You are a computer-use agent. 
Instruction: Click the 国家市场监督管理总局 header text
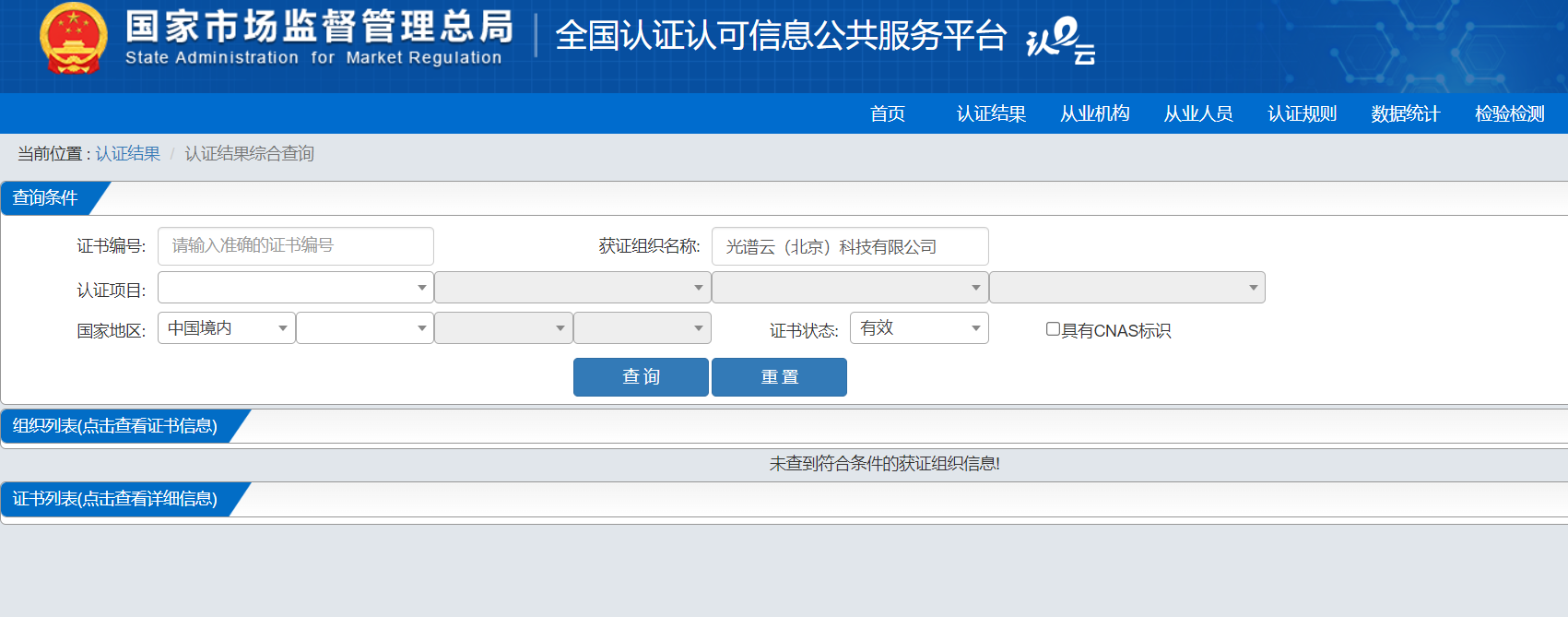(x=319, y=27)
